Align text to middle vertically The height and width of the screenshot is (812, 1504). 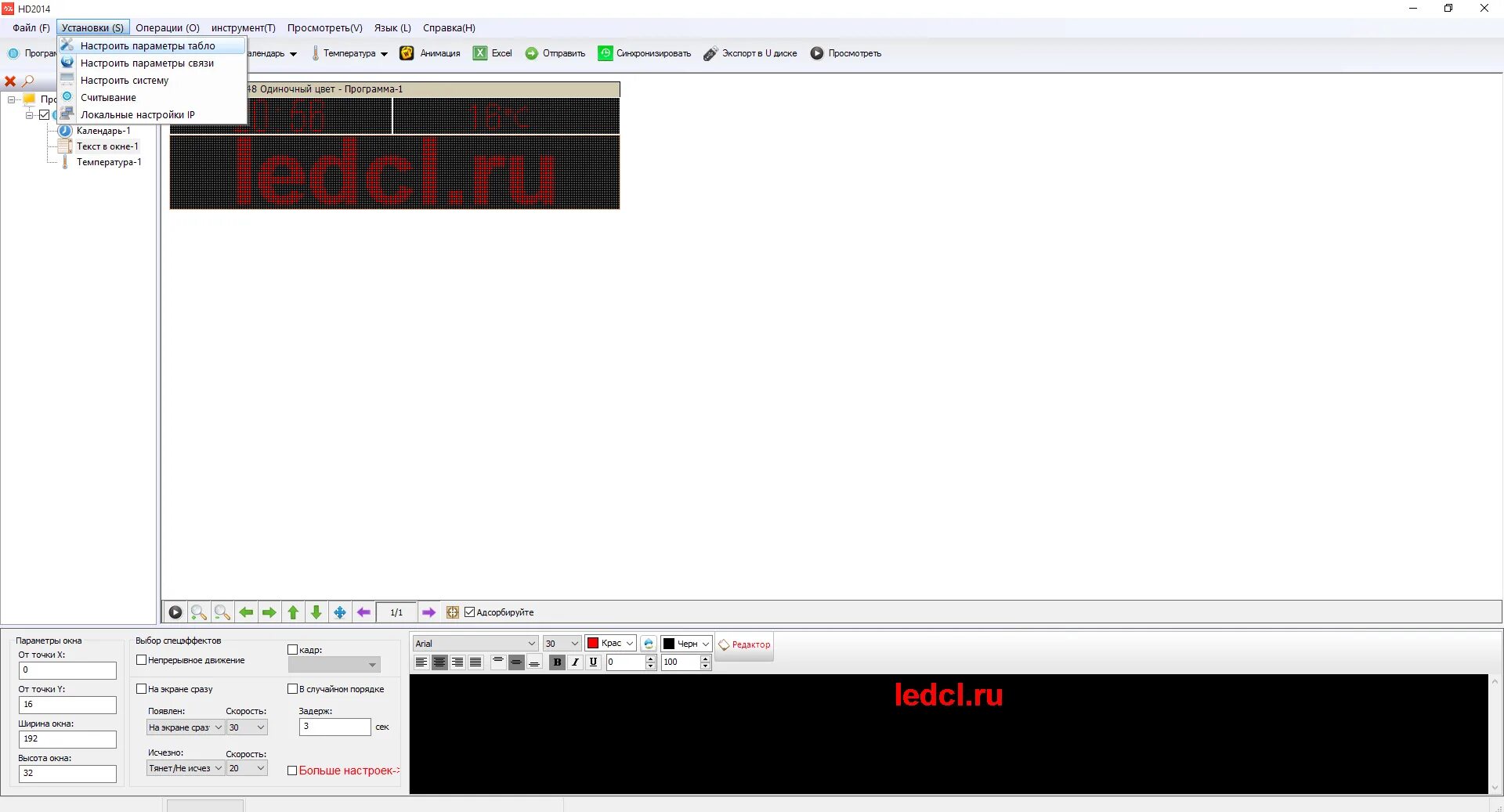516,662
